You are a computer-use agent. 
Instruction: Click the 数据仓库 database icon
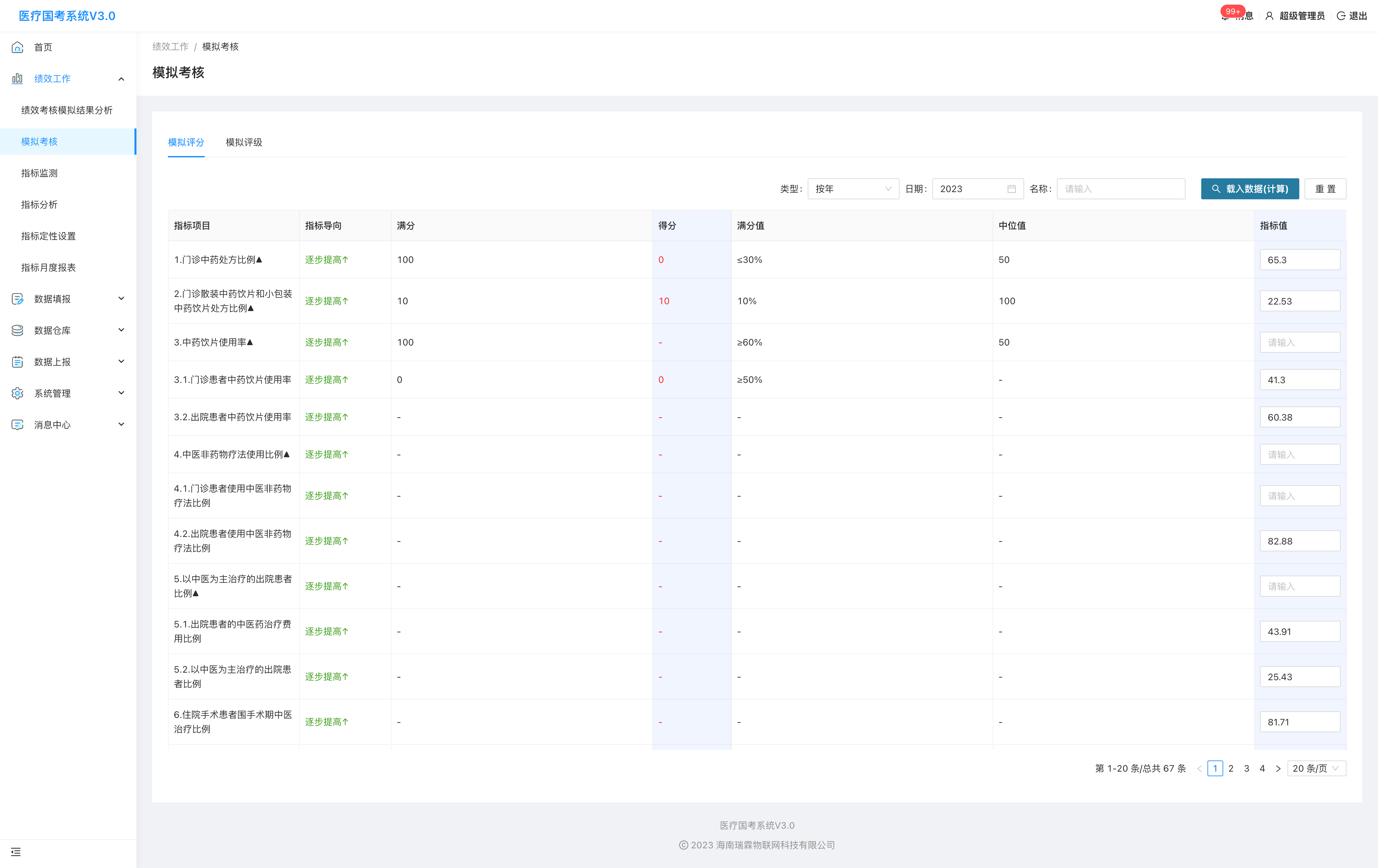click(x=17, y=330)
